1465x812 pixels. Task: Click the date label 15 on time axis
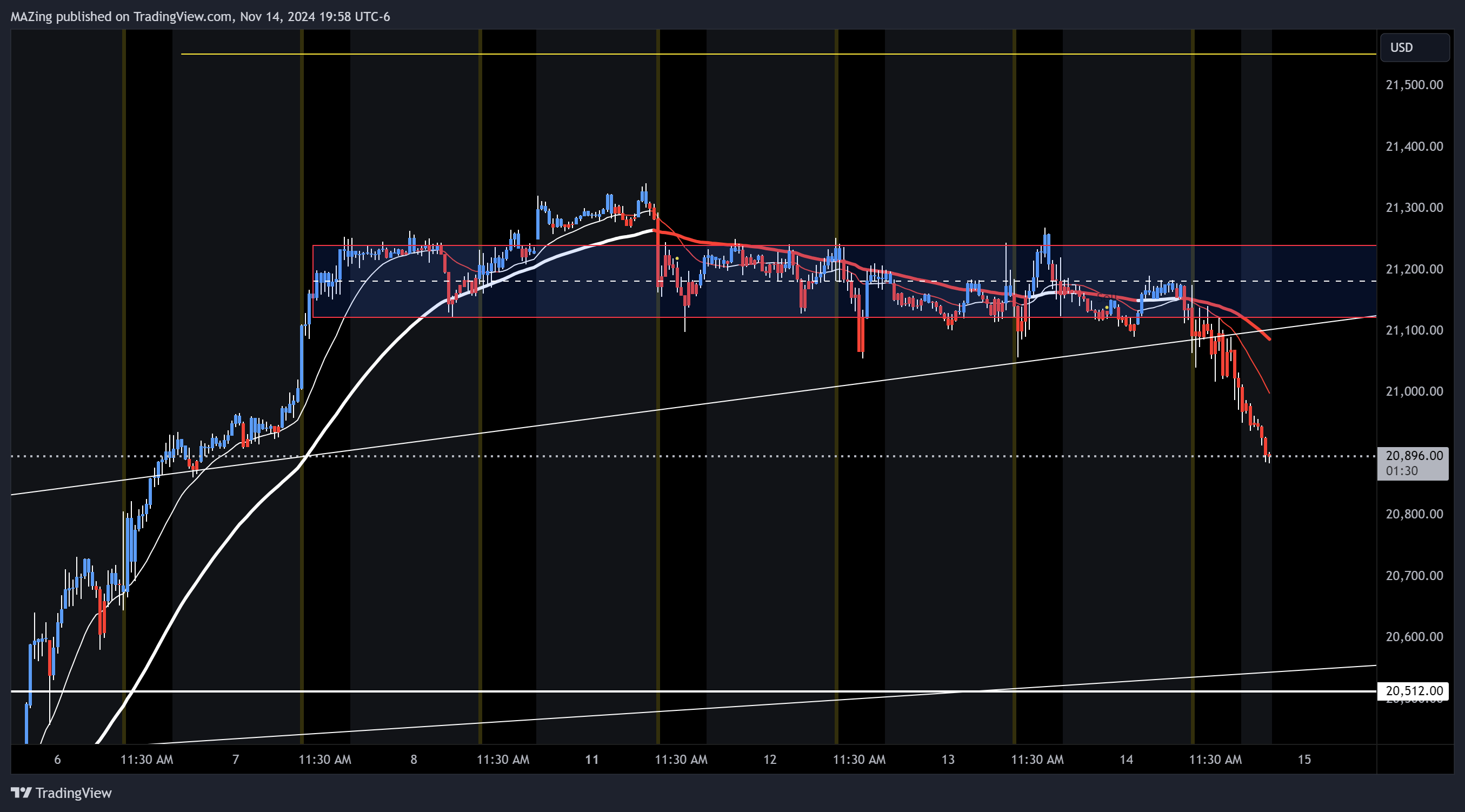1304,759
